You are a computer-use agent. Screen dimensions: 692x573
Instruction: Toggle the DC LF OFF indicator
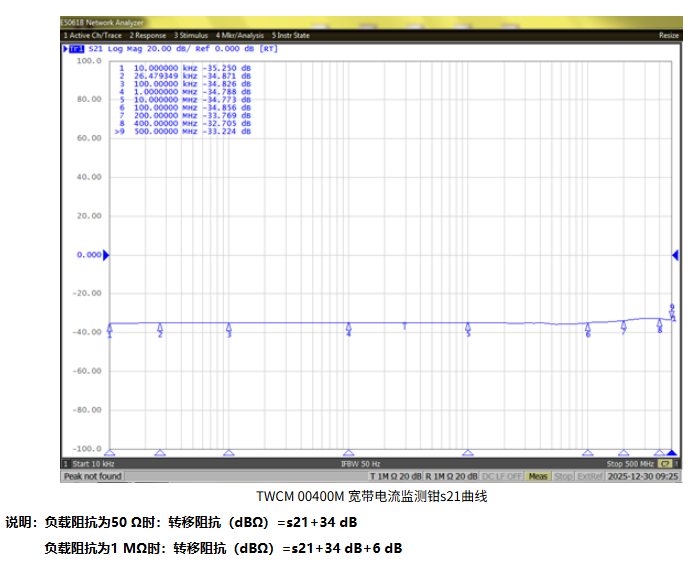coord(503,476)
